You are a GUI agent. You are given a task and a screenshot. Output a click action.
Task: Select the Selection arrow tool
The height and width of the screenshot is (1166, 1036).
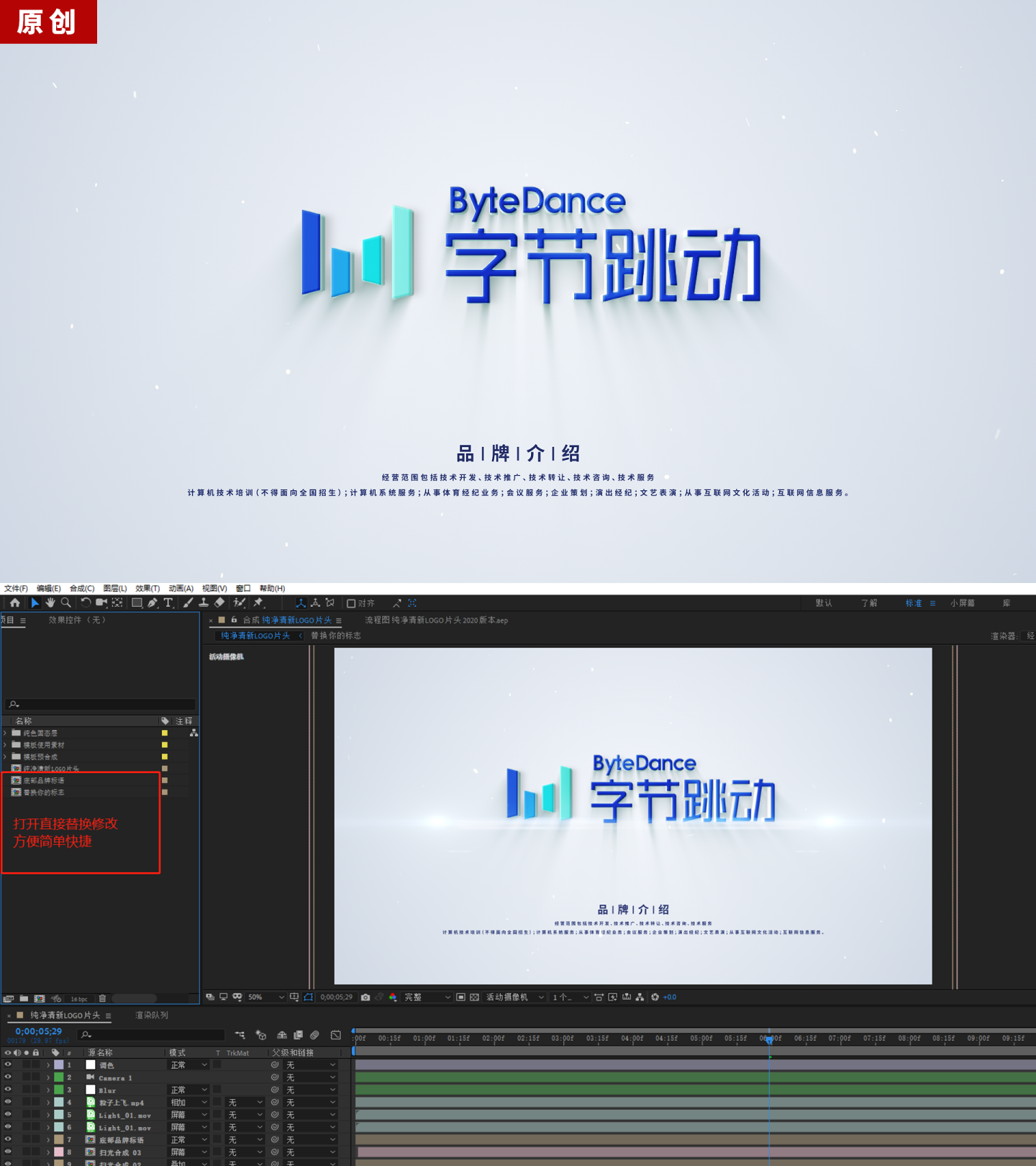(x=35, y=603)
